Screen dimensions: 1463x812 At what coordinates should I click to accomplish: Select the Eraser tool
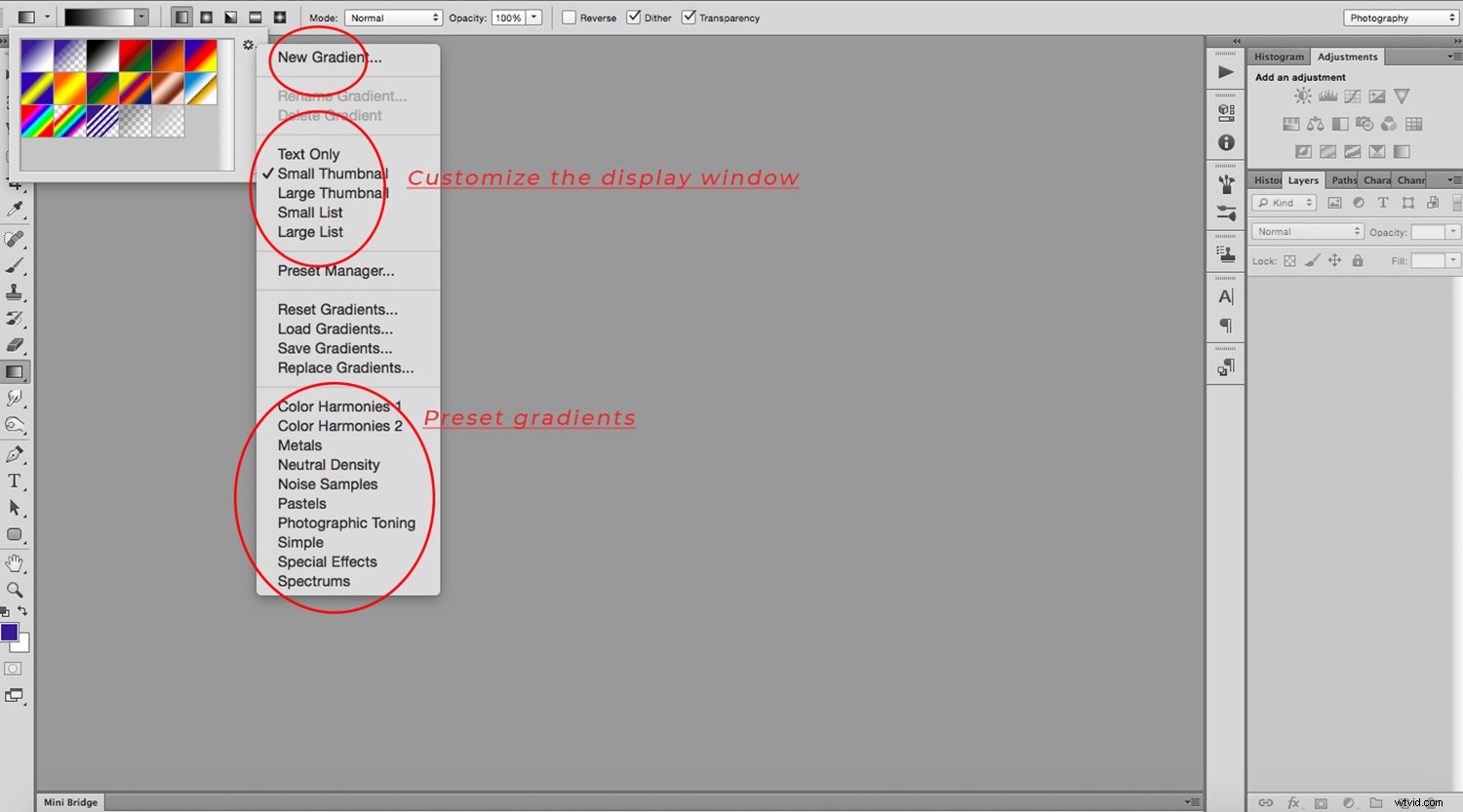(15, 344)
